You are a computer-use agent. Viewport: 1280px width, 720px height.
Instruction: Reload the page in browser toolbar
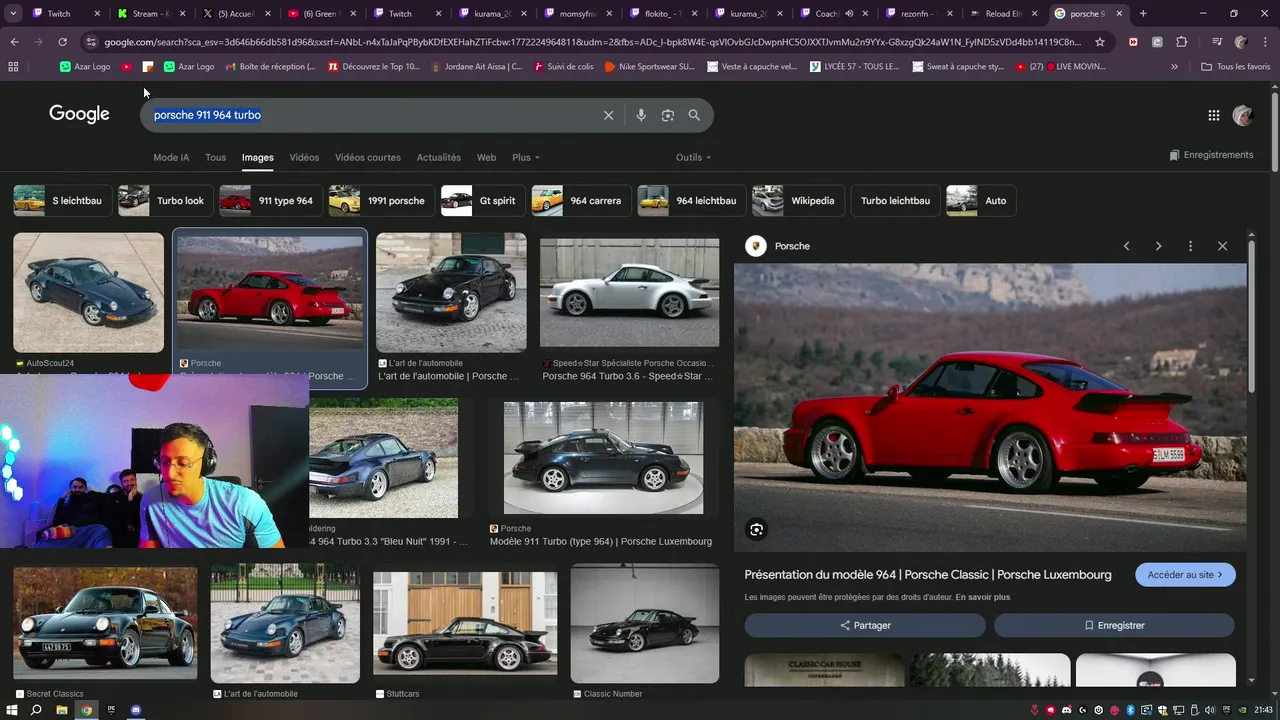point(62,42)
